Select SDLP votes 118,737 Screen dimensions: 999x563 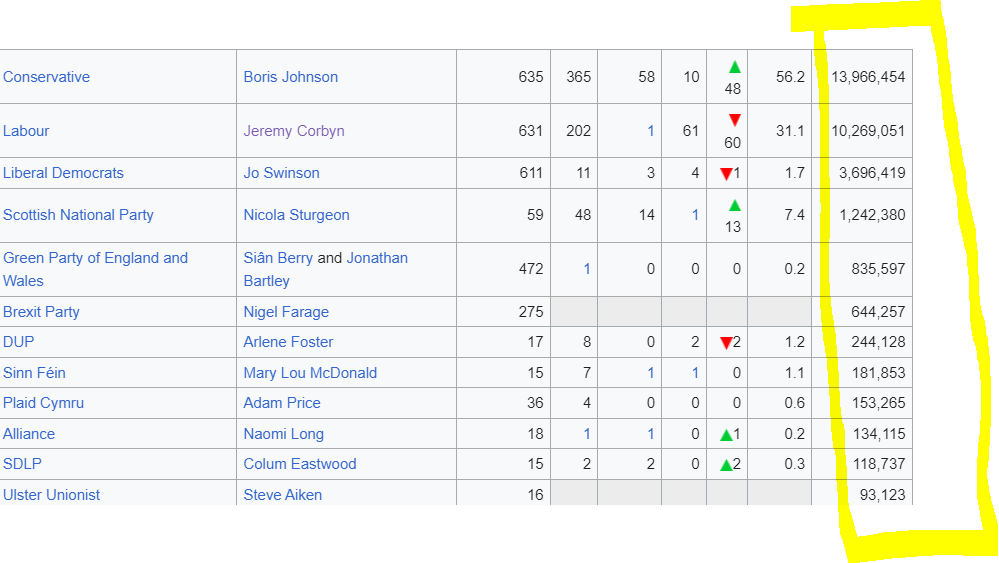click(878, 464)
